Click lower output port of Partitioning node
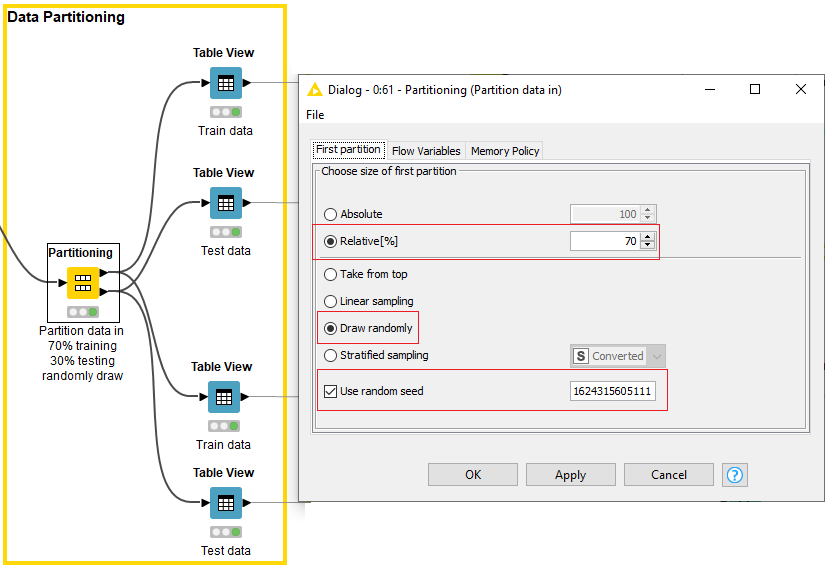Image resolution: width=833 pixels, height=568 pixels. click(x=104, y=292)
